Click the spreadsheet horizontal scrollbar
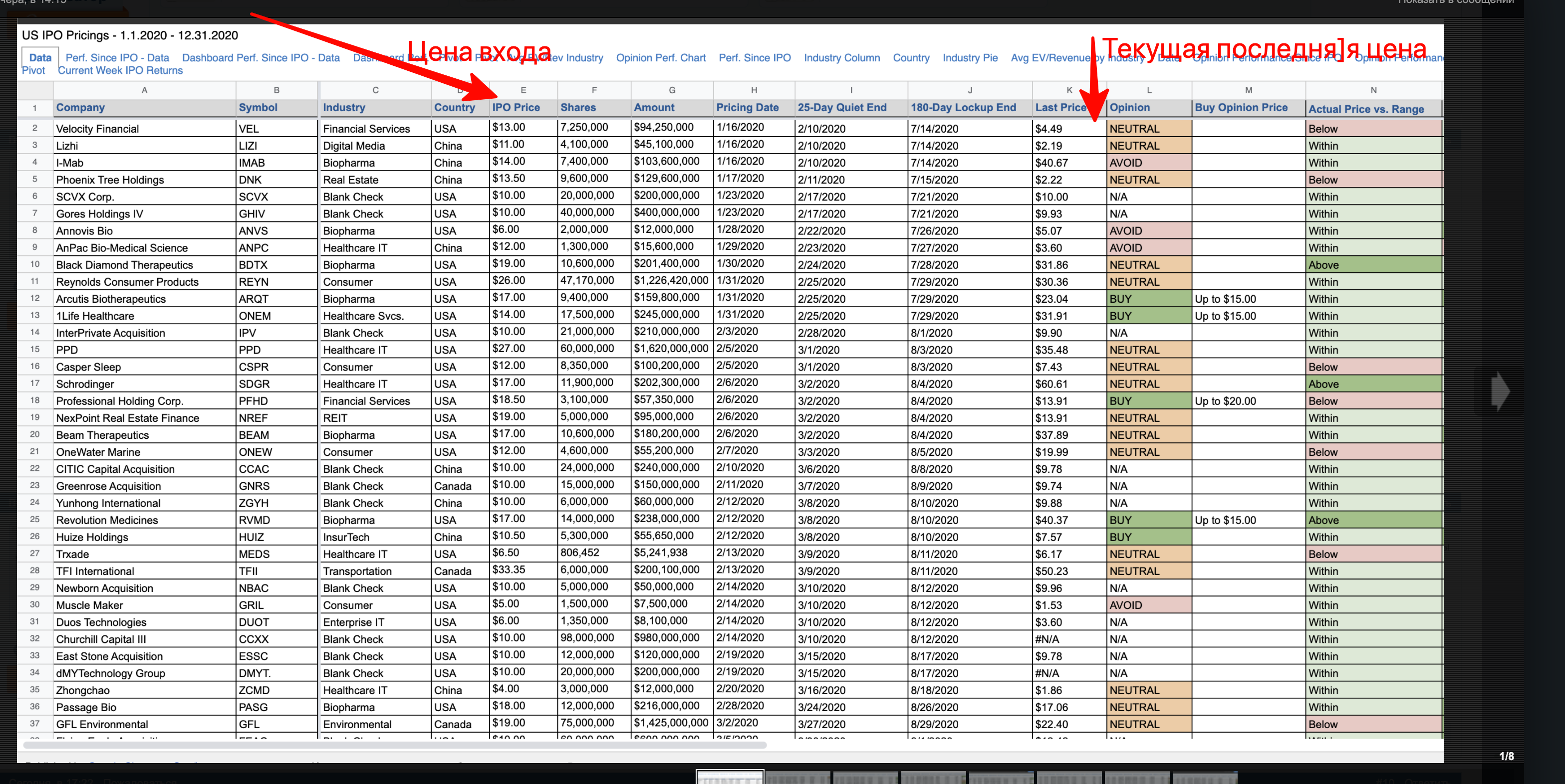Screen dimensions: 1565x784 click(395, 745)
